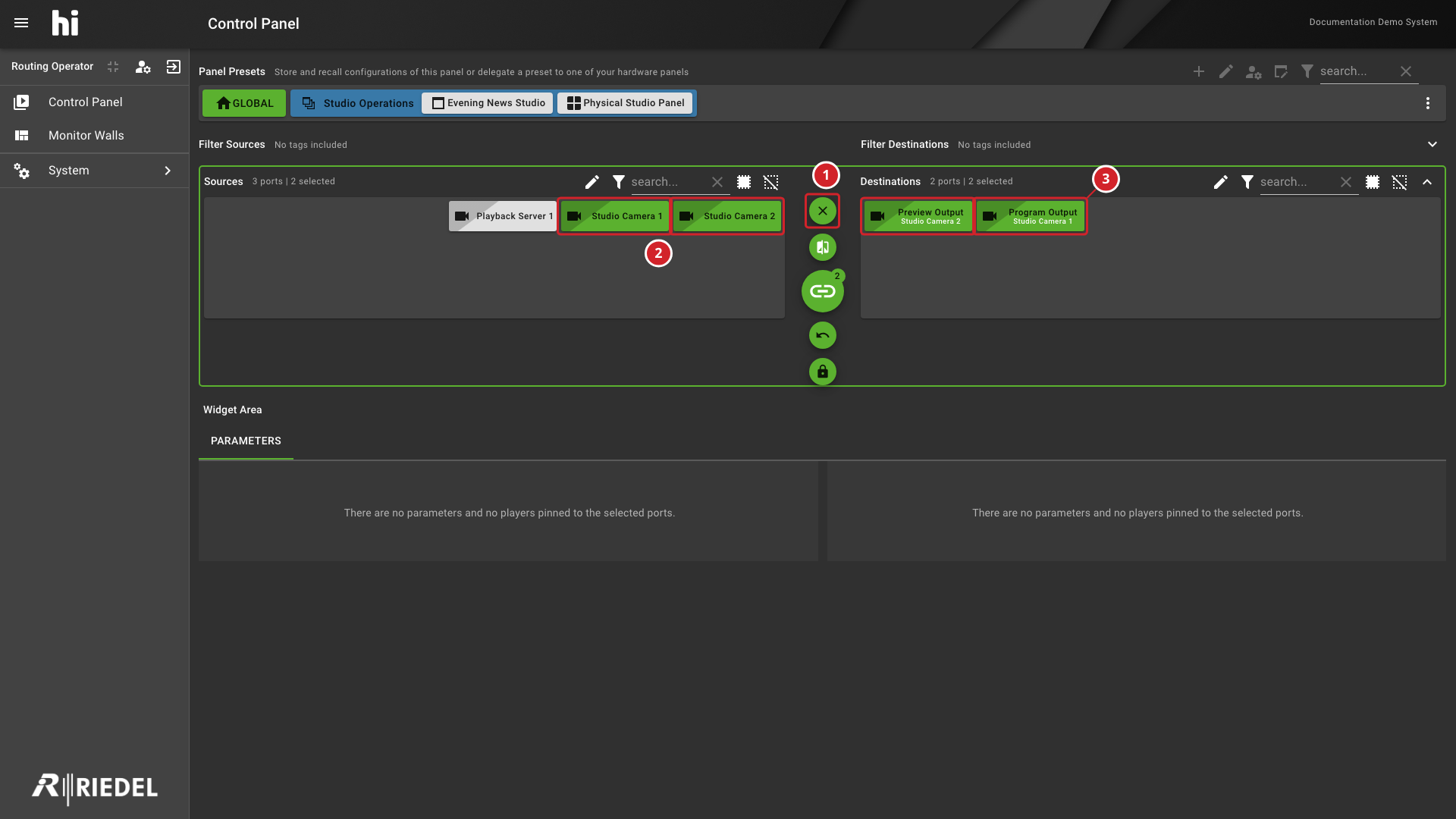The image size is (1456, 819).
Task: Click the green lock button
Action: tap(823, 372)
